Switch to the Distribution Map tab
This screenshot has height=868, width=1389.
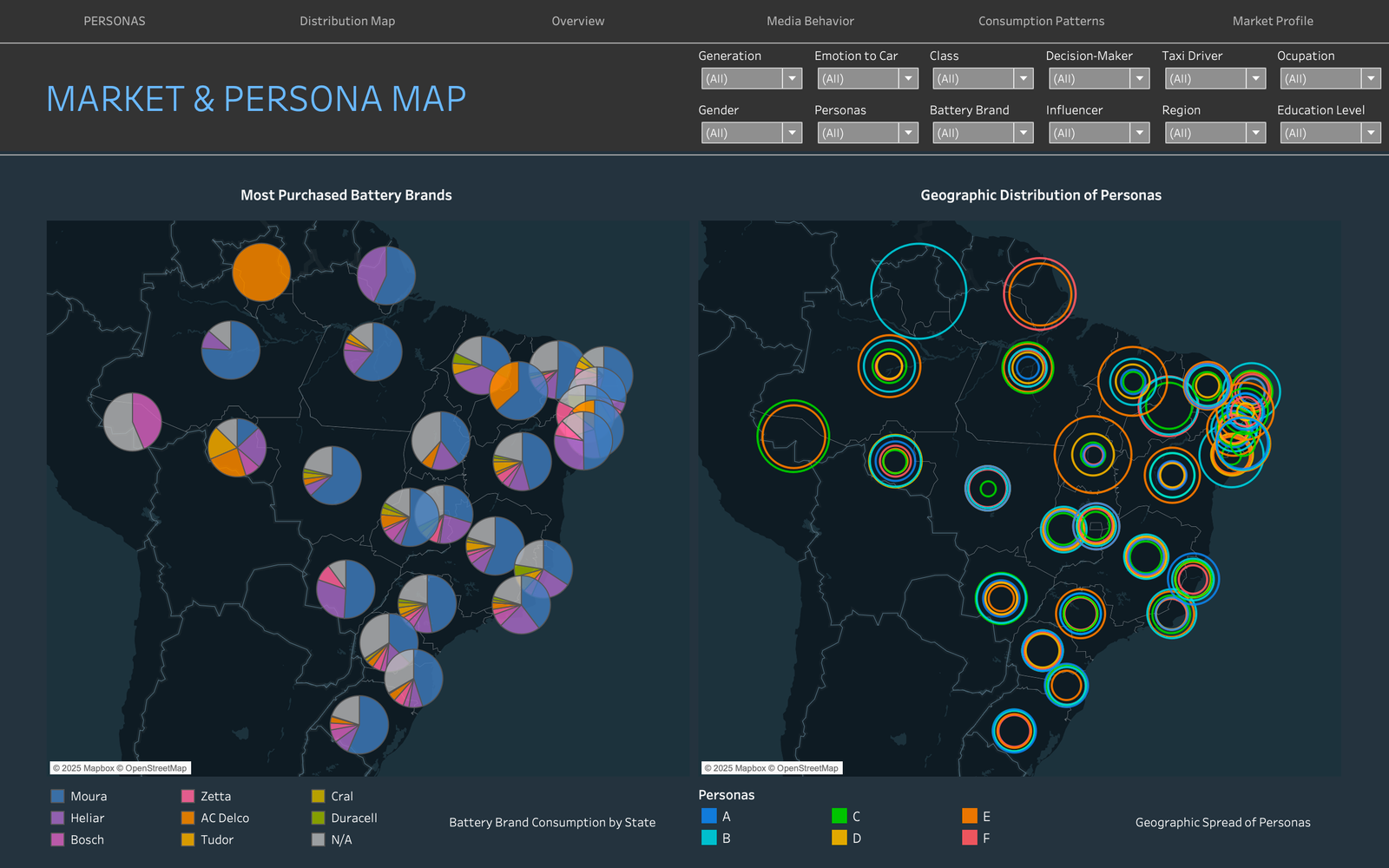347,21
